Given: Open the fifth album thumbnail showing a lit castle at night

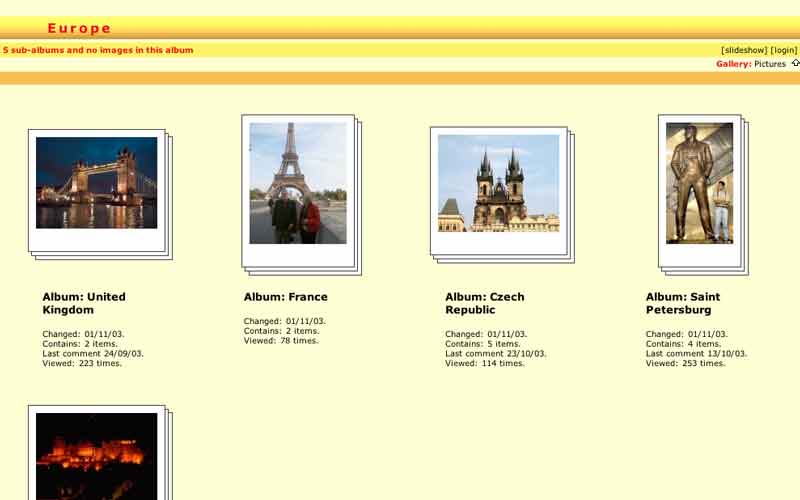Looking at the screenshot, I should coord(96,456).
